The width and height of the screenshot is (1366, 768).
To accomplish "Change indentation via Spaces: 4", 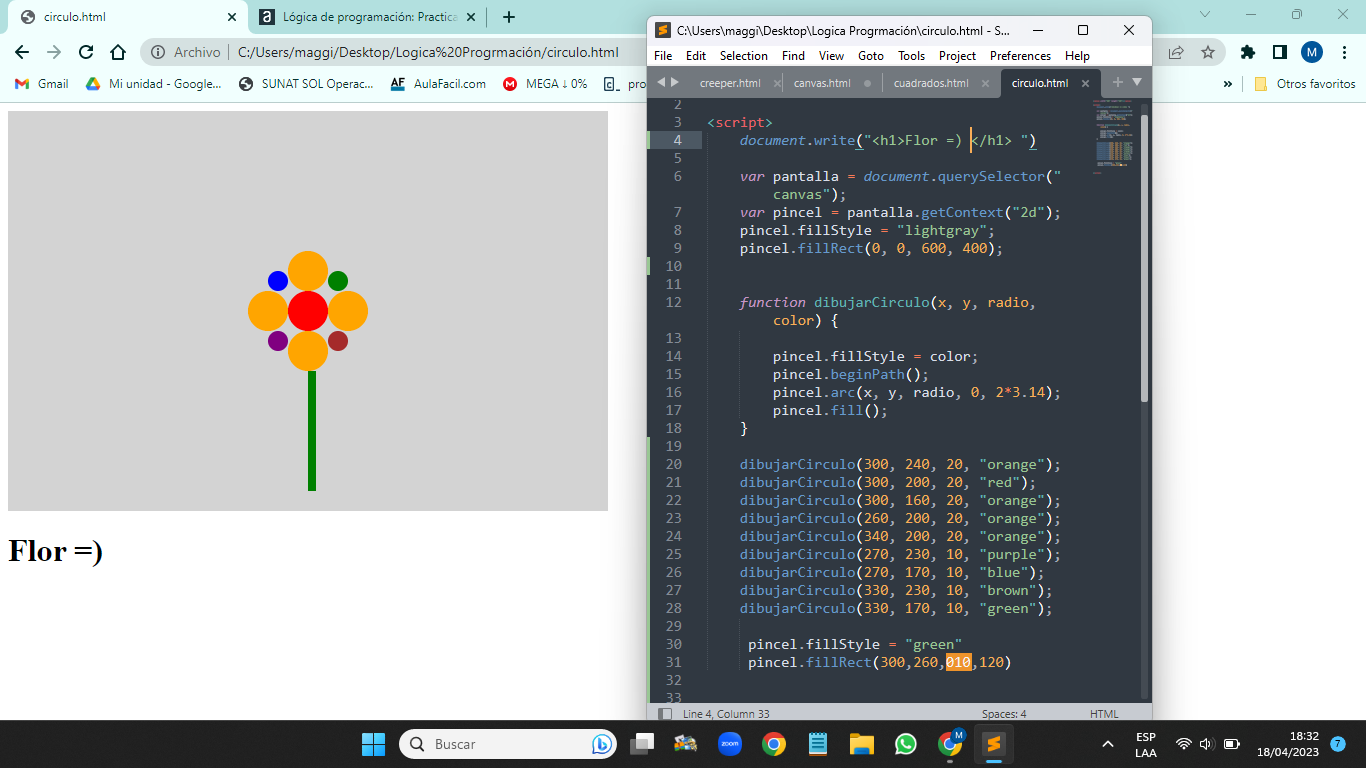I will 1004,714.
